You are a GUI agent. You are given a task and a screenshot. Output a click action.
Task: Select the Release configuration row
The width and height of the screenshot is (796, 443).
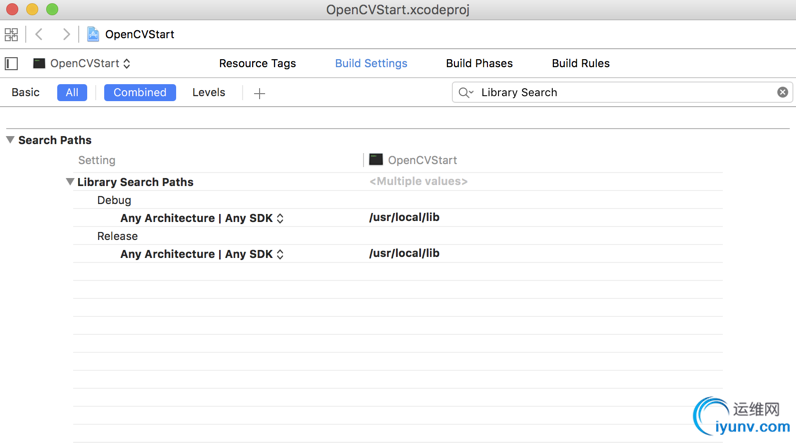(397, 236)
